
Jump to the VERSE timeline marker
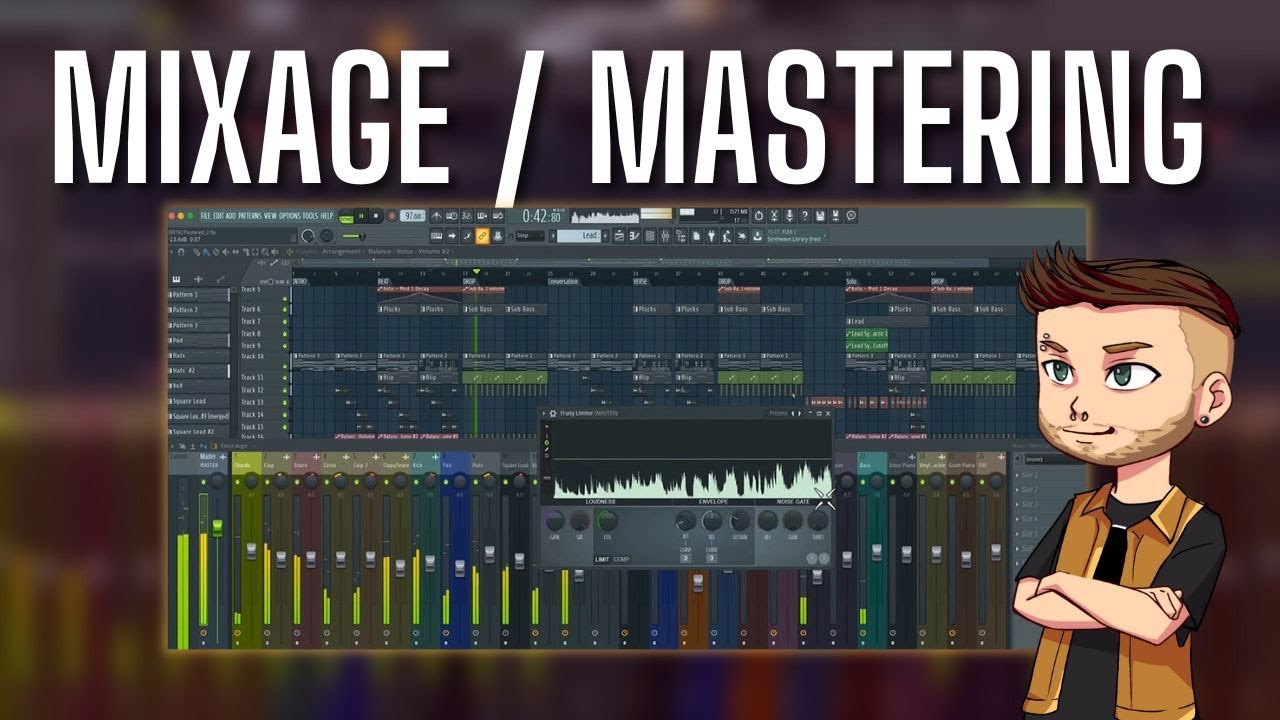click(640, 282)
